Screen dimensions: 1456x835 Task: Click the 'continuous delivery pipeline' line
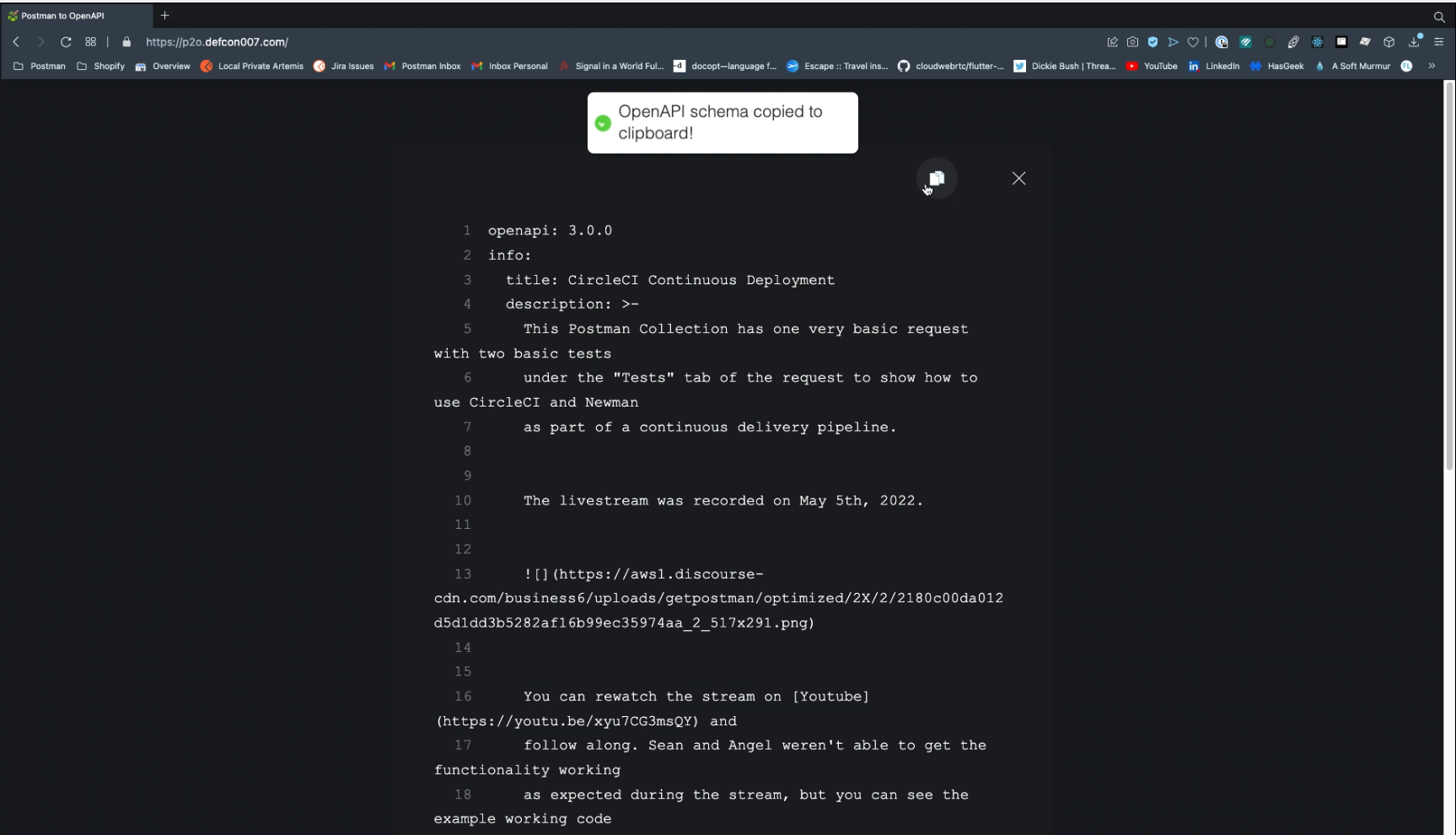click(710, 427)
